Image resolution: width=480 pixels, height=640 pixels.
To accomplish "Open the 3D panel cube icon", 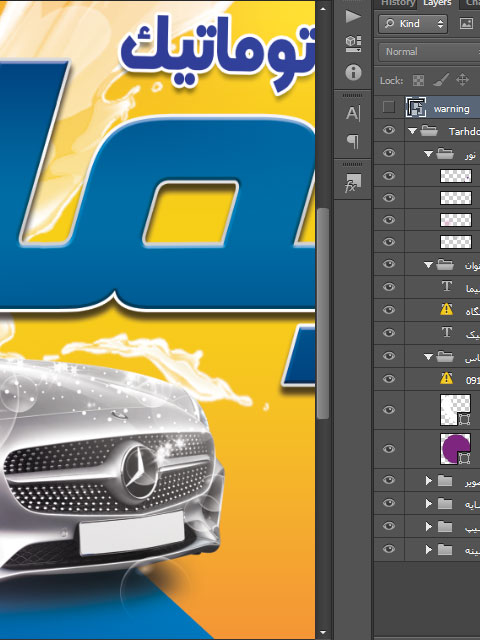I will pos(353,44).
